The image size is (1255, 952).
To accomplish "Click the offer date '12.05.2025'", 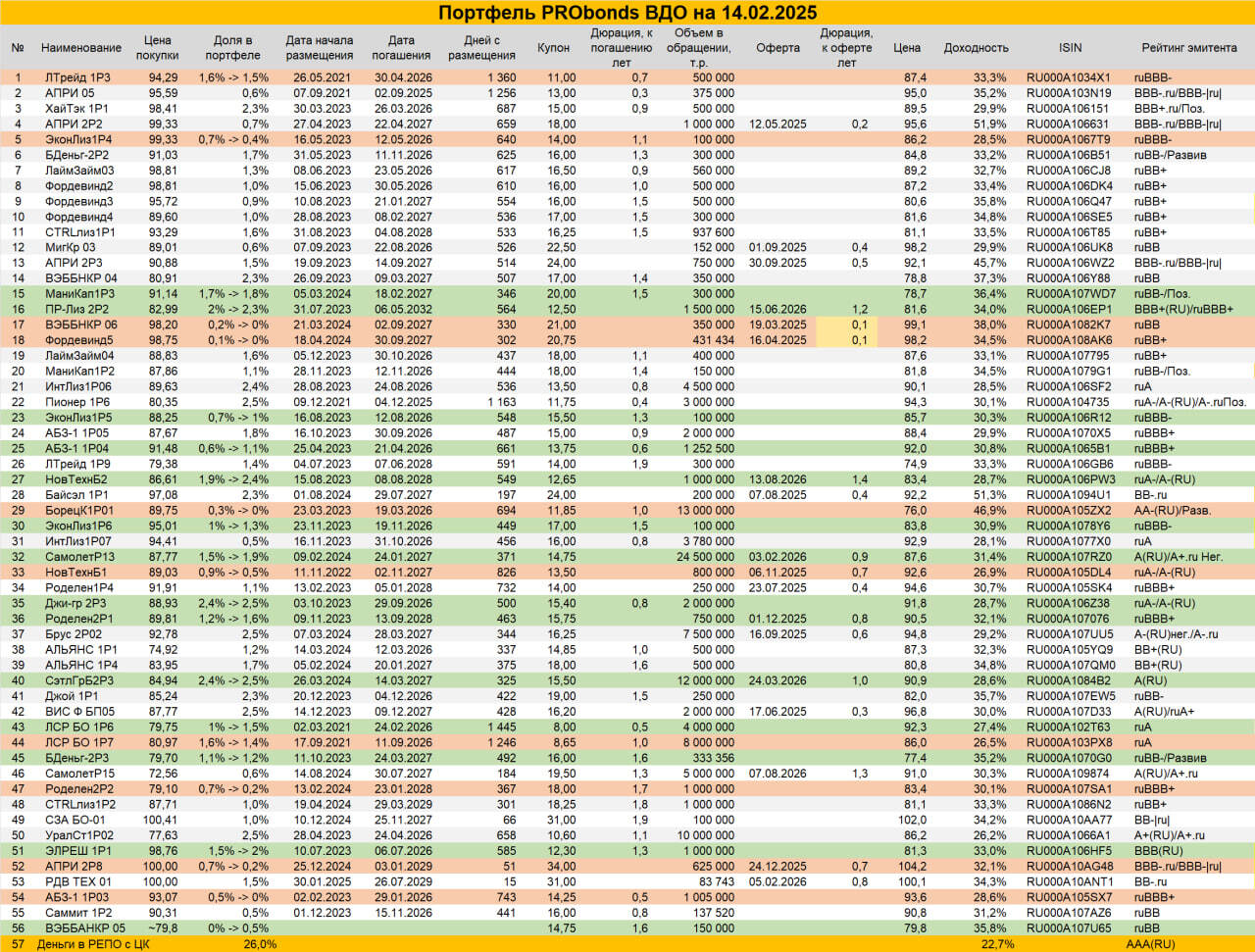I will tap(778, 125).
